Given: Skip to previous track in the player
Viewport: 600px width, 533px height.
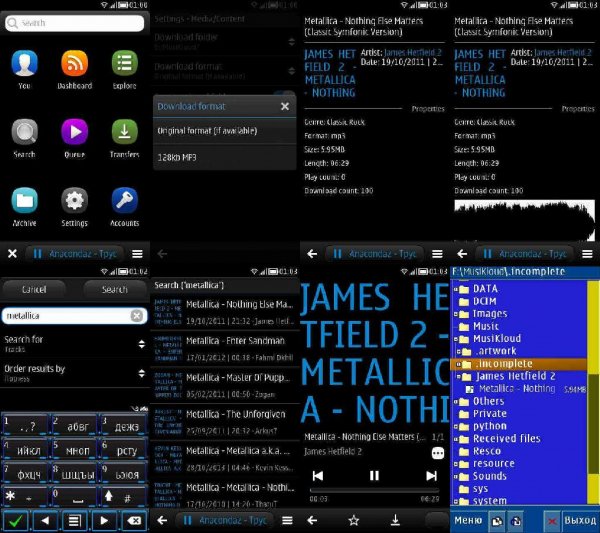Looking at the screenshot, I should click(318, 476).
